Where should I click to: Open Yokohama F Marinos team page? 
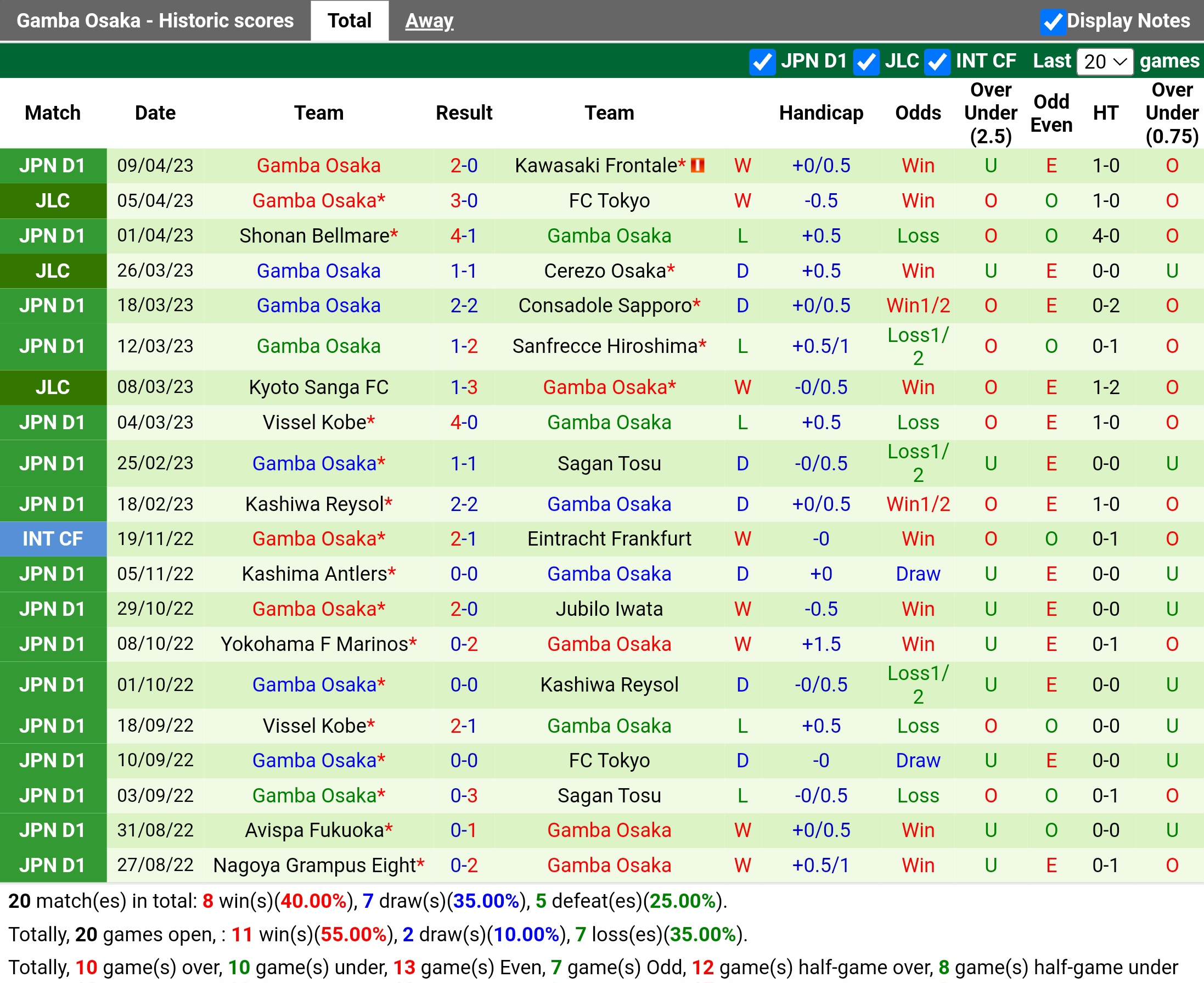[315, 644]
